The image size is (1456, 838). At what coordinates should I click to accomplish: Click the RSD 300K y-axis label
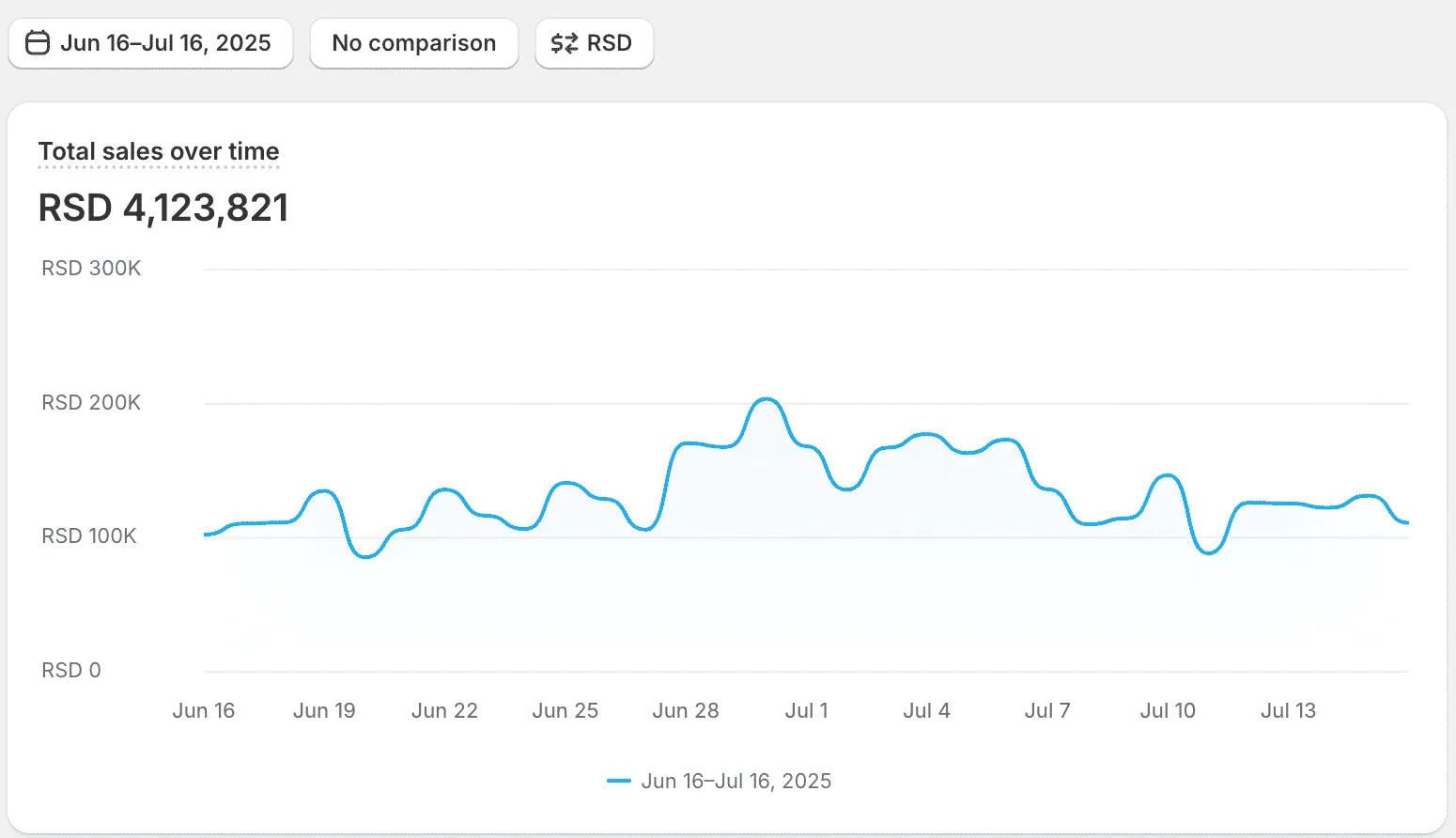pyautogui.click(x=91, y=269)
